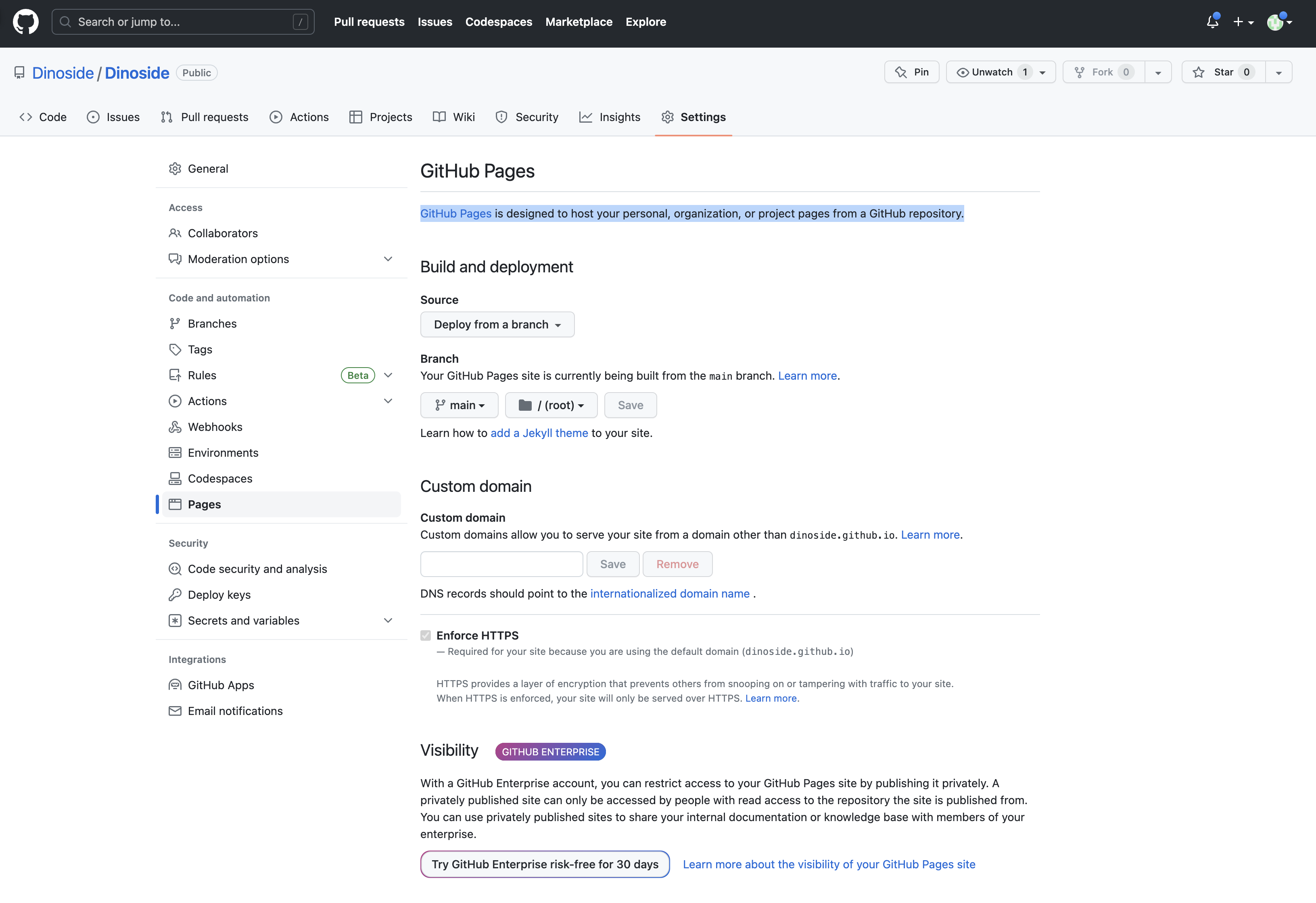Viewport: 1316px width, 903px height.
Task: Open Learn more link about HTTPS
Action: [x=771, y=698]
